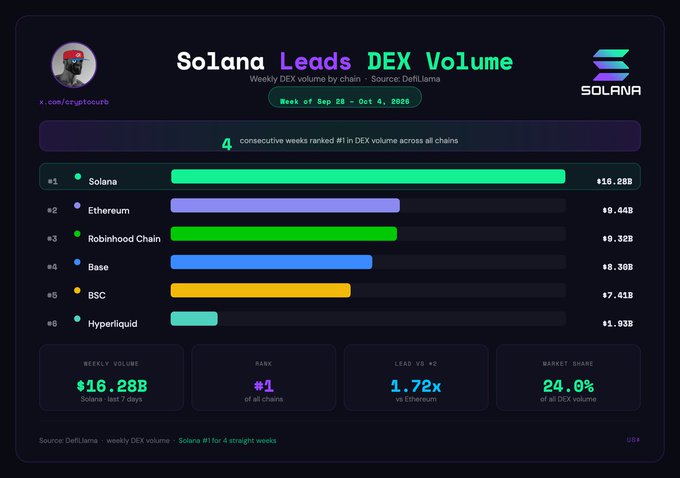Click the consecutive weeks ranked #1 banner text
Image resolution: width=680 pixels, height=478 pixels.
point(349,141)
